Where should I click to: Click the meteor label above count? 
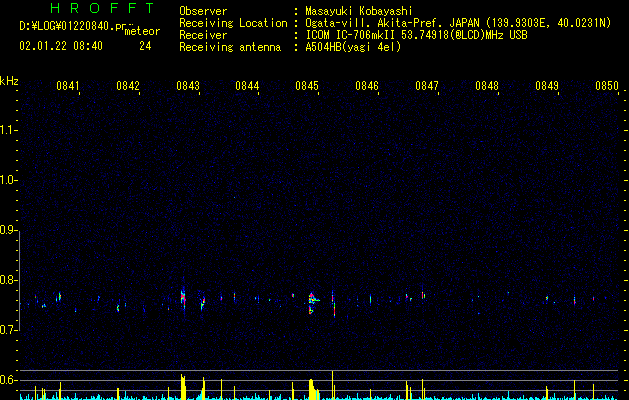point(142,31)
